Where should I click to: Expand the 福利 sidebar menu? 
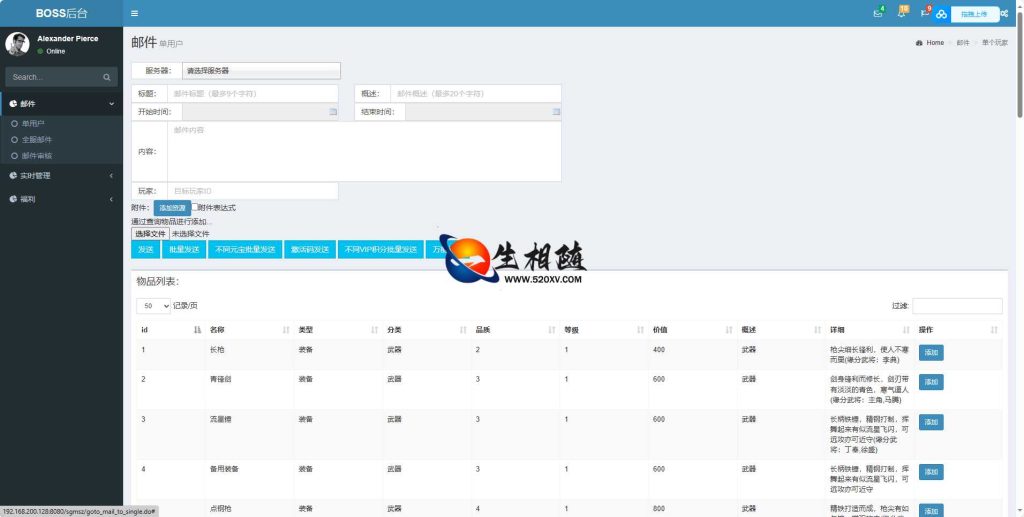pos(61,199)
